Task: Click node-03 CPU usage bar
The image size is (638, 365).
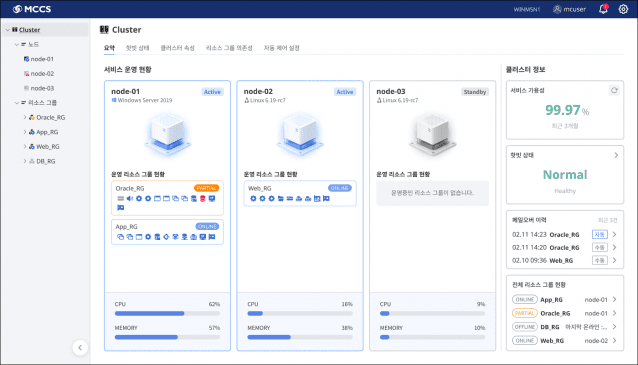Action: pyautogui.click(x=432, y=314)
